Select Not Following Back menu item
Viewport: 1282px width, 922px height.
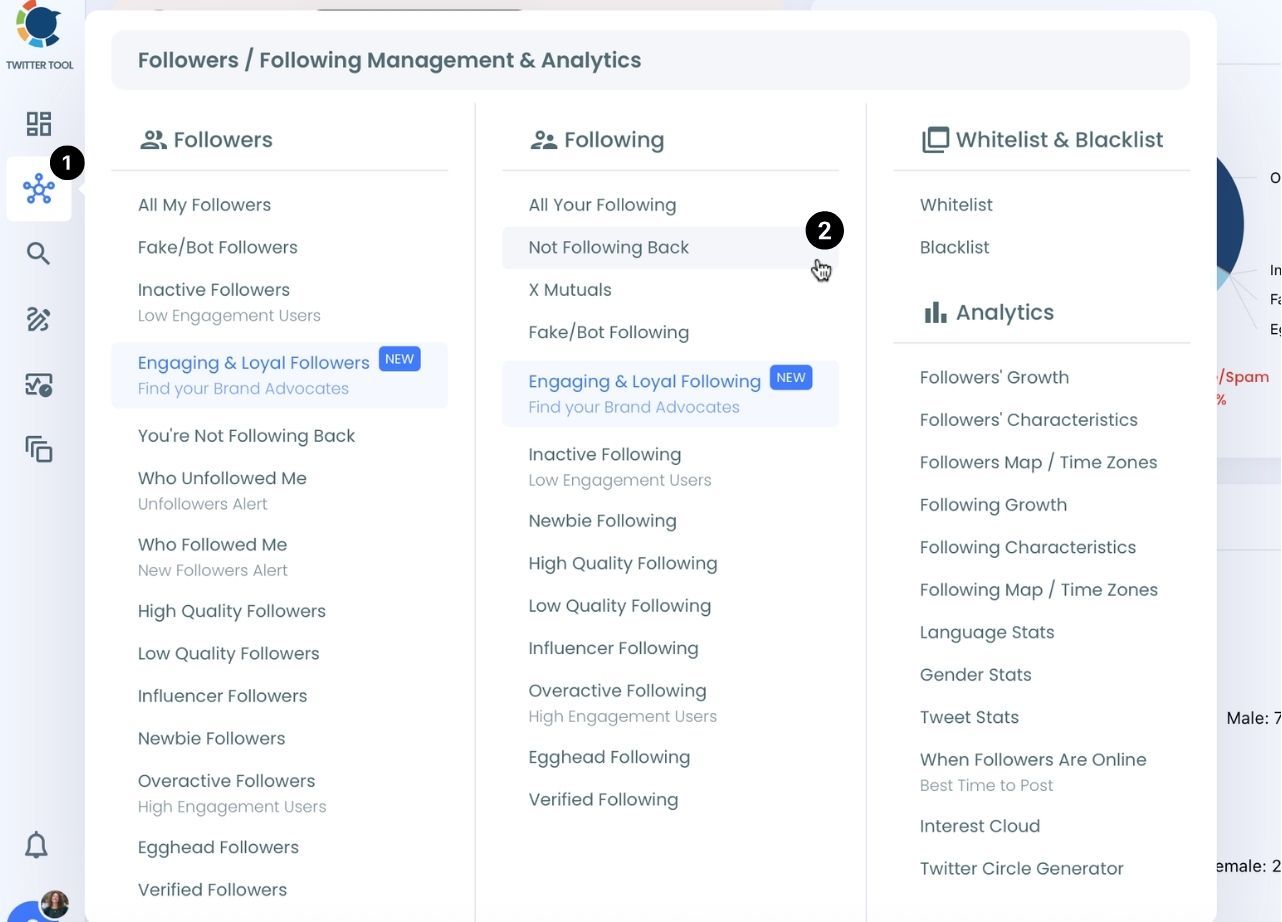coord(608,248)
